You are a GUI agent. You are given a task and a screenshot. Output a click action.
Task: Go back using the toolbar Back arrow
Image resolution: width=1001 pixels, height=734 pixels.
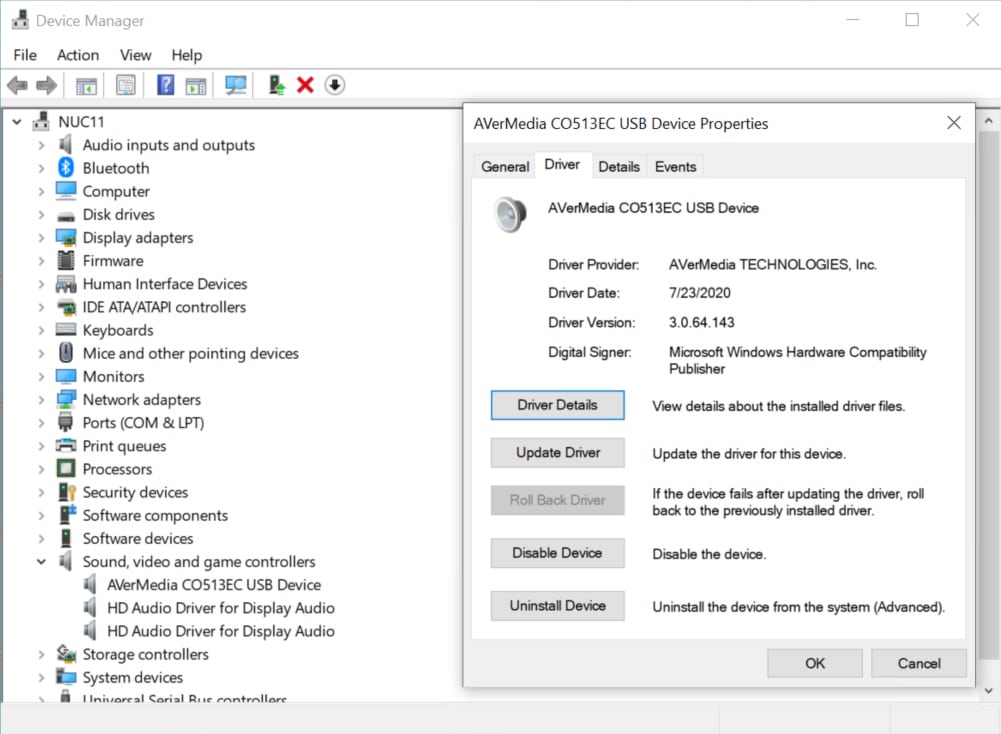tap(17, 85)
